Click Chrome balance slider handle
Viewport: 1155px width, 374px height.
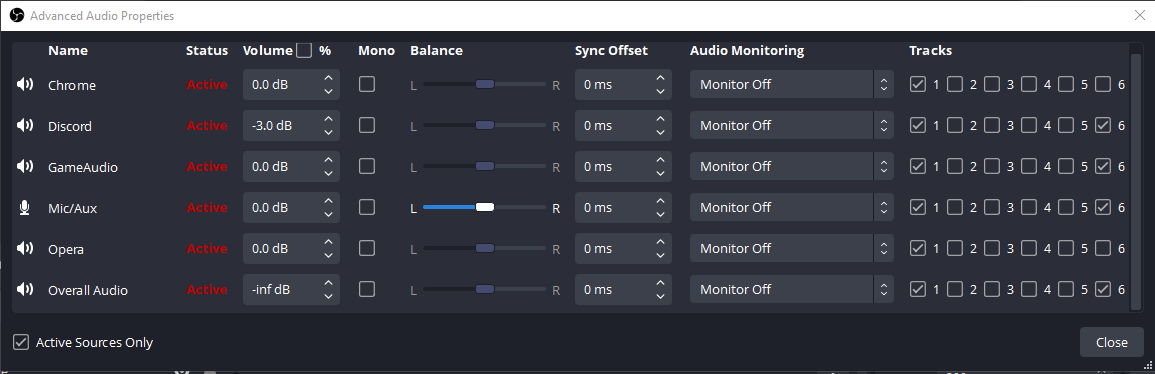tap(485, 84)
